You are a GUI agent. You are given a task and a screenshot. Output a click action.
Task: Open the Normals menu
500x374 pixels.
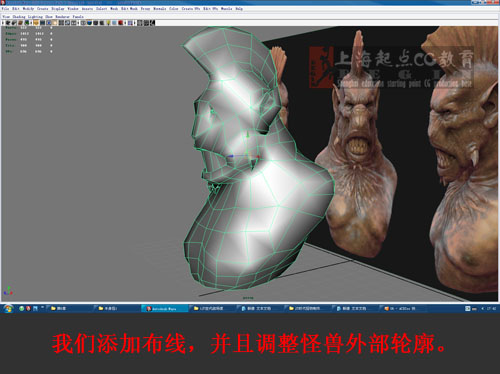point(159,9)
